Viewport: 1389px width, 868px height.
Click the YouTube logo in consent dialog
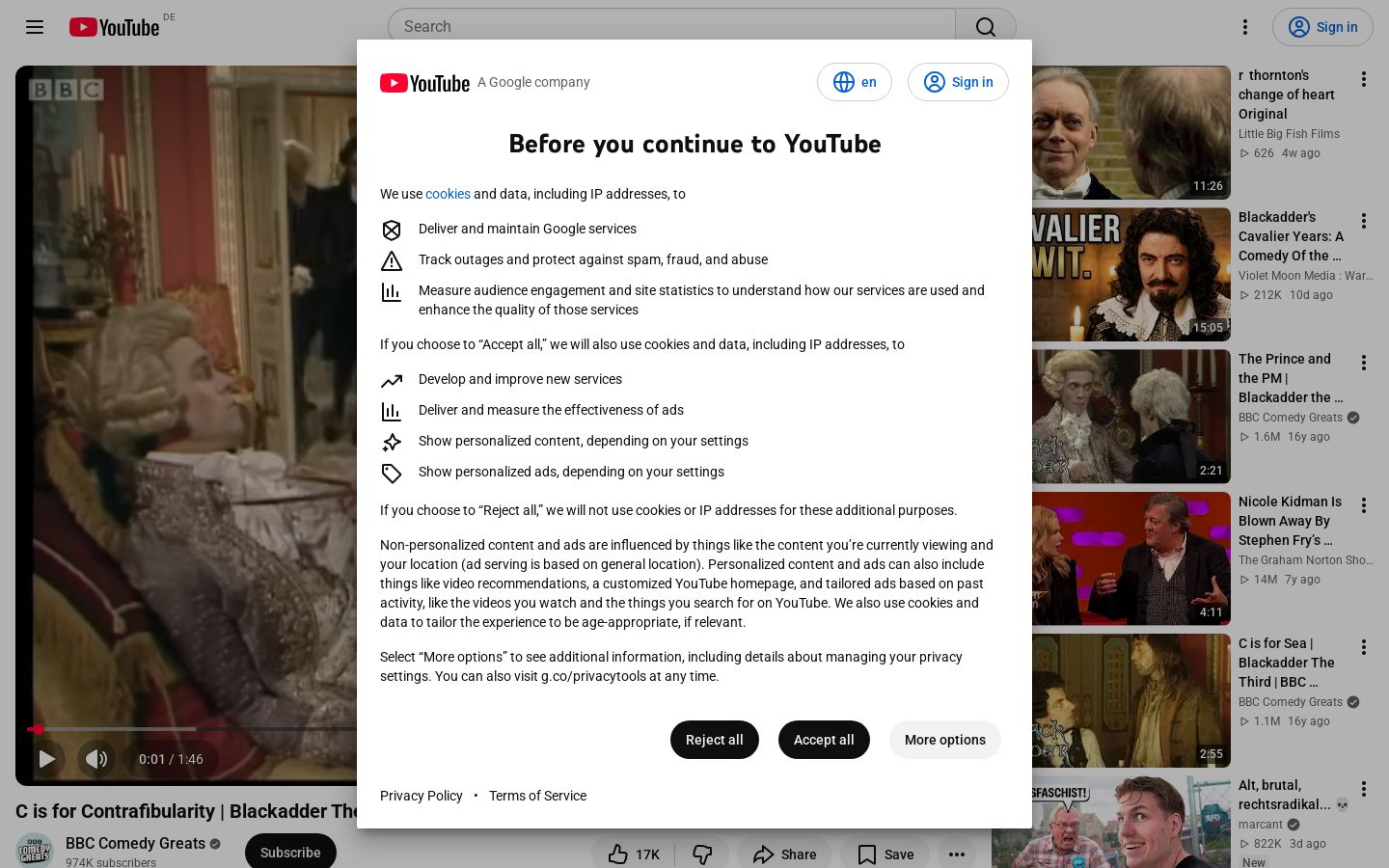pyautogui.click(x=424, y=83)
